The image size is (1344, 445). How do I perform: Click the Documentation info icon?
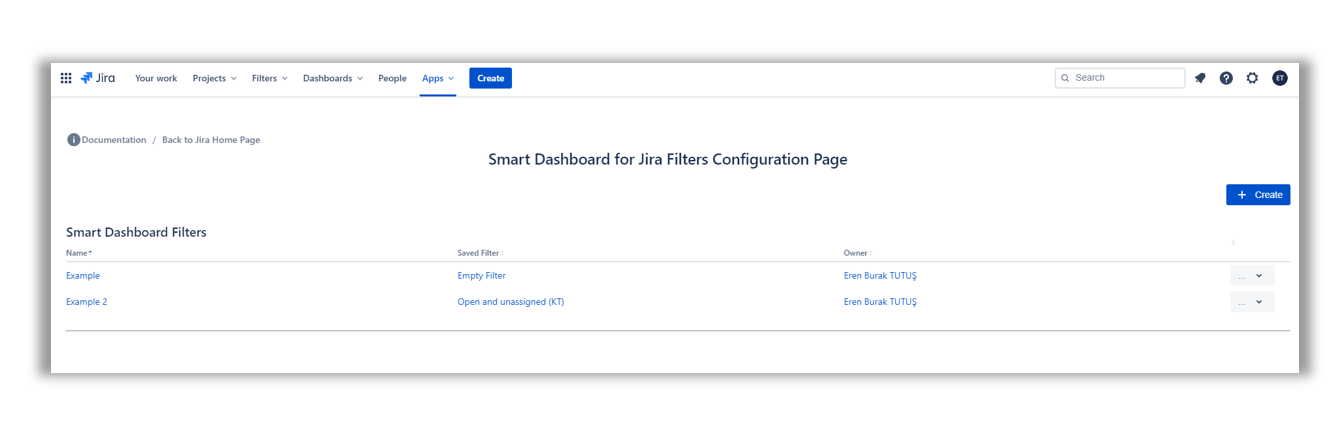click(73, 140)
